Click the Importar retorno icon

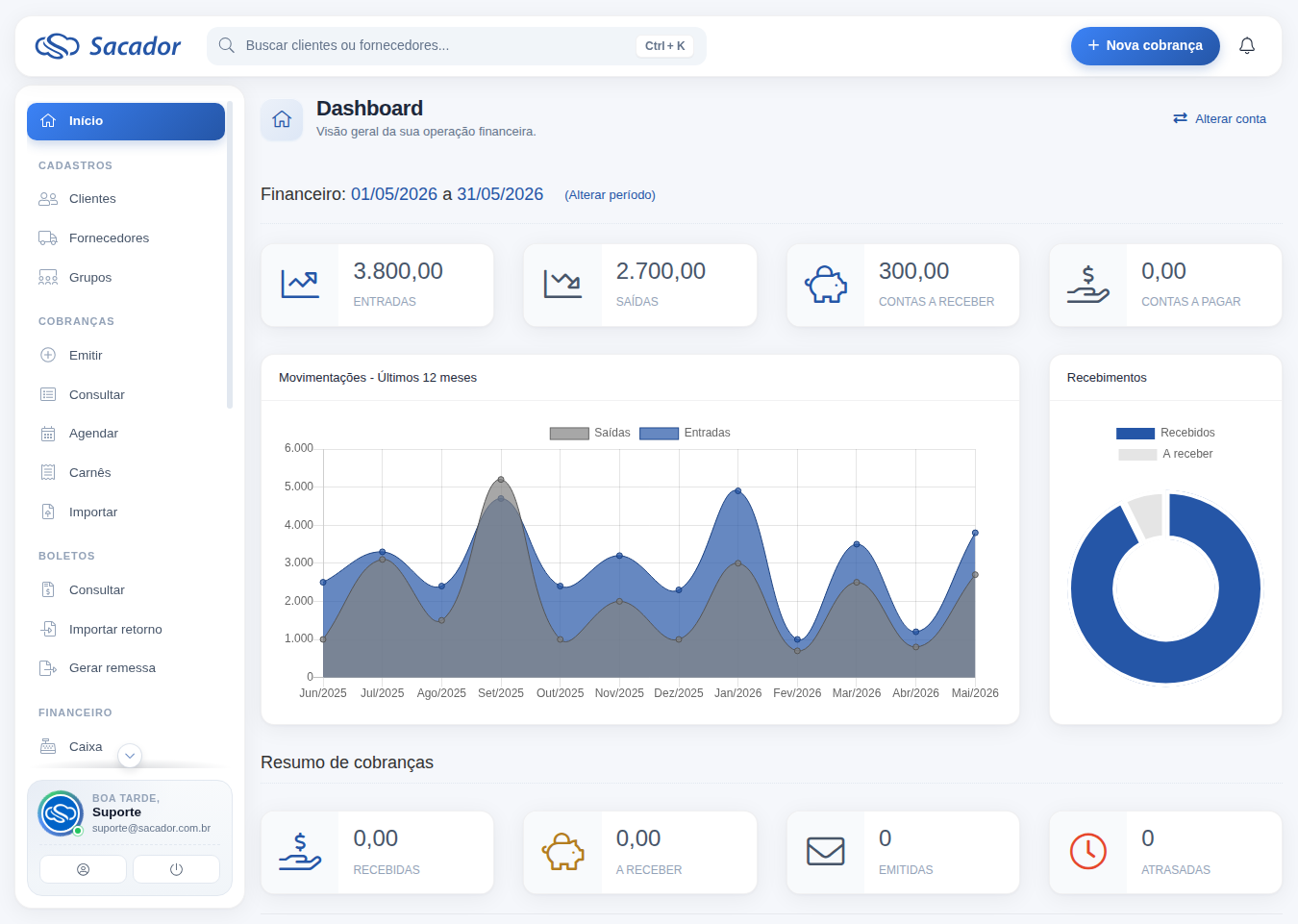click(48, 629)
